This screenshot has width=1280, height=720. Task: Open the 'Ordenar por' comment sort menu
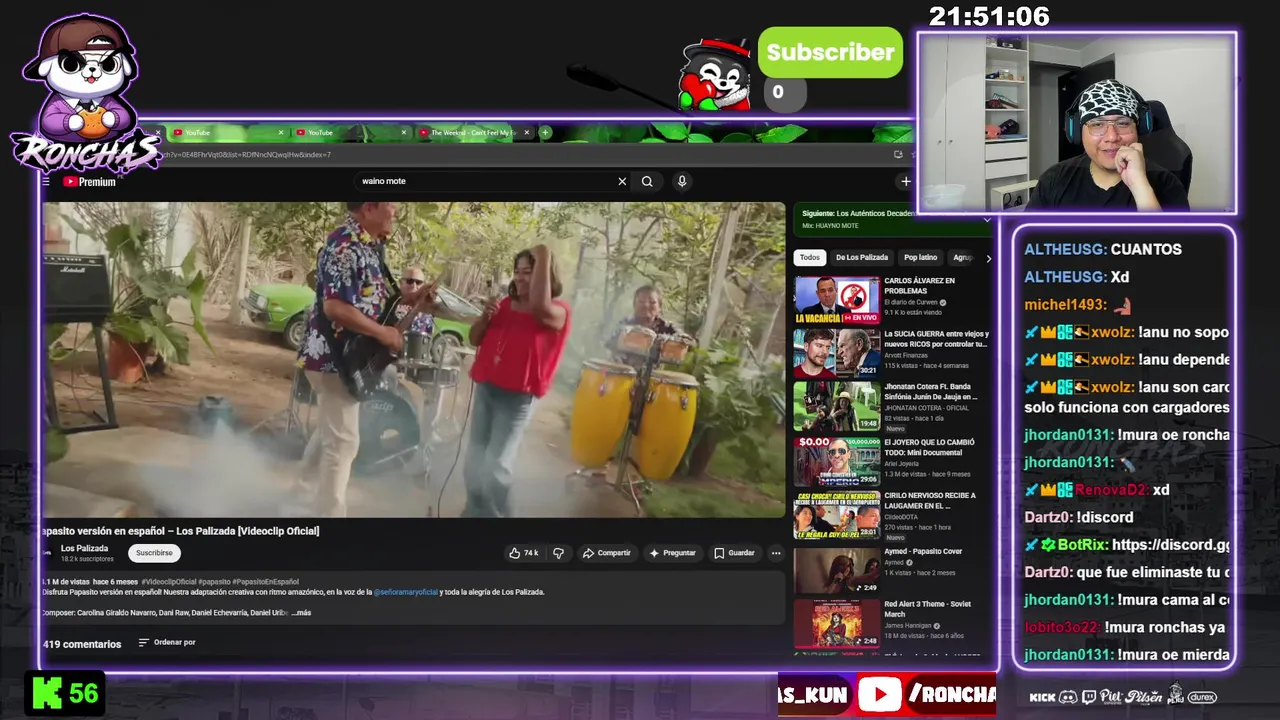tap(166, 642)
